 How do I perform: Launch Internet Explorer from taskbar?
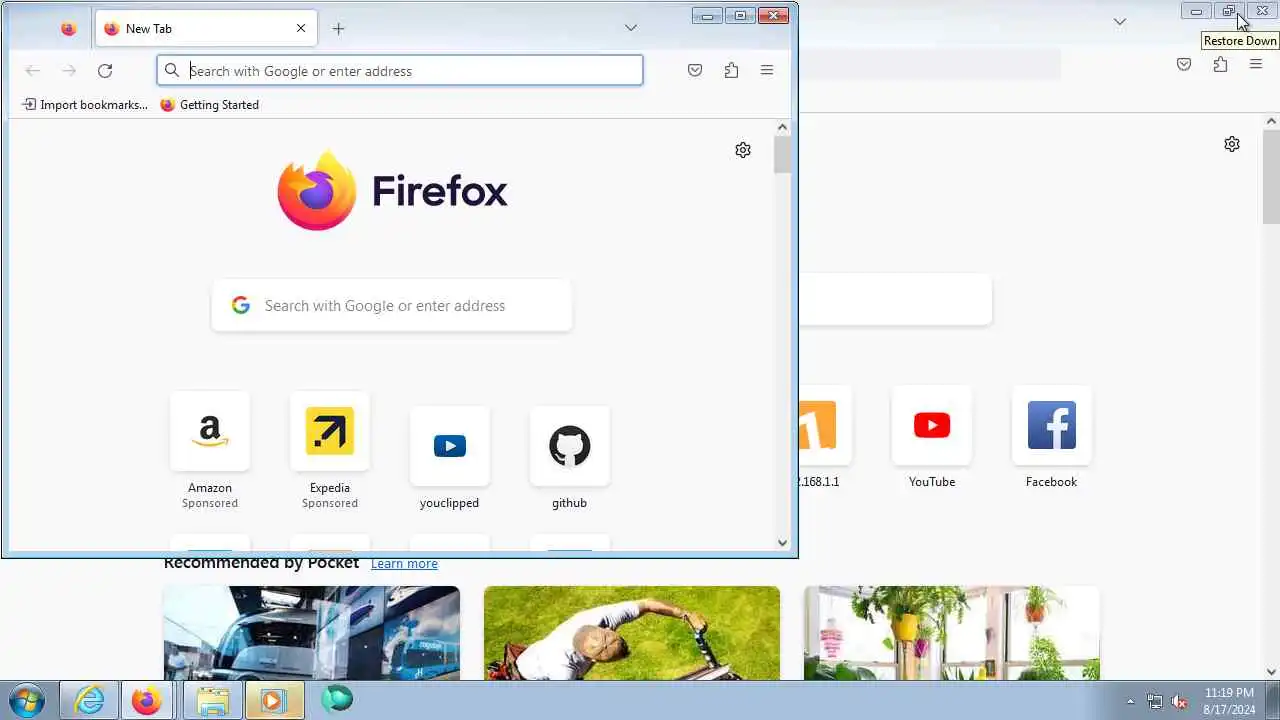89,700
